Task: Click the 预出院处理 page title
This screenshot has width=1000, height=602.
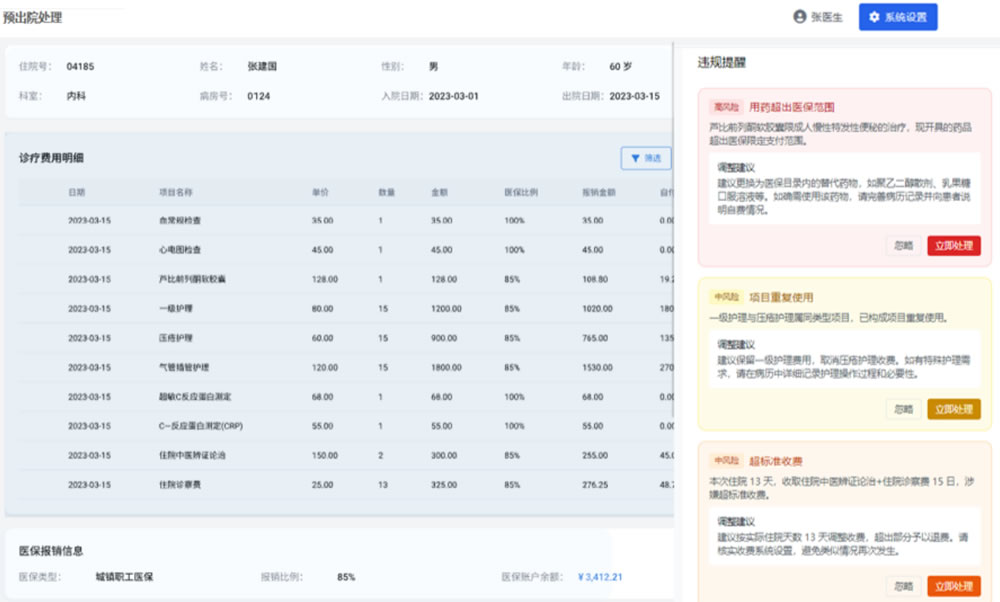Action: point(33,17)
